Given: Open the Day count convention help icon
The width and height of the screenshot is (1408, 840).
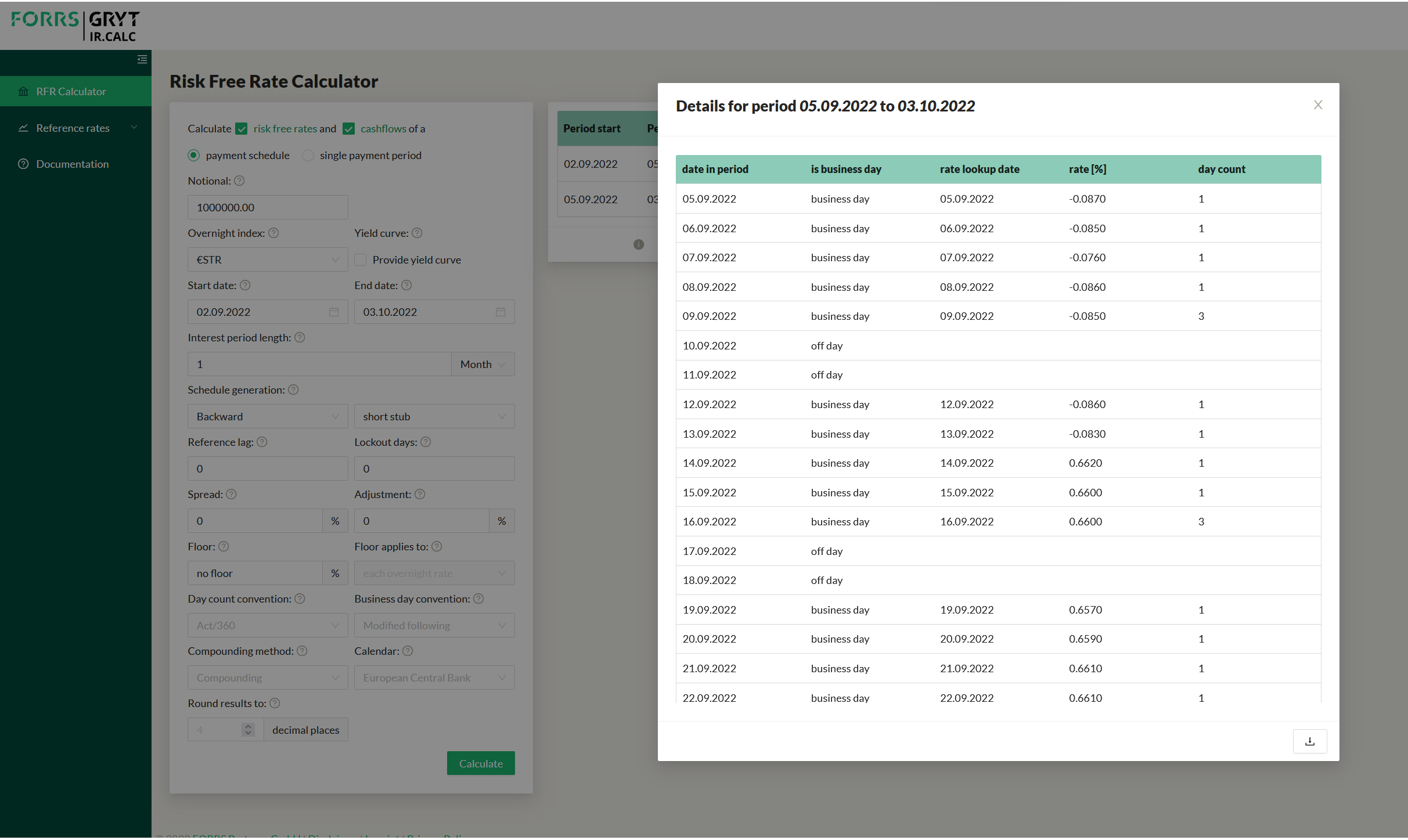Looking at the screenshot, I should pos(300,599).
